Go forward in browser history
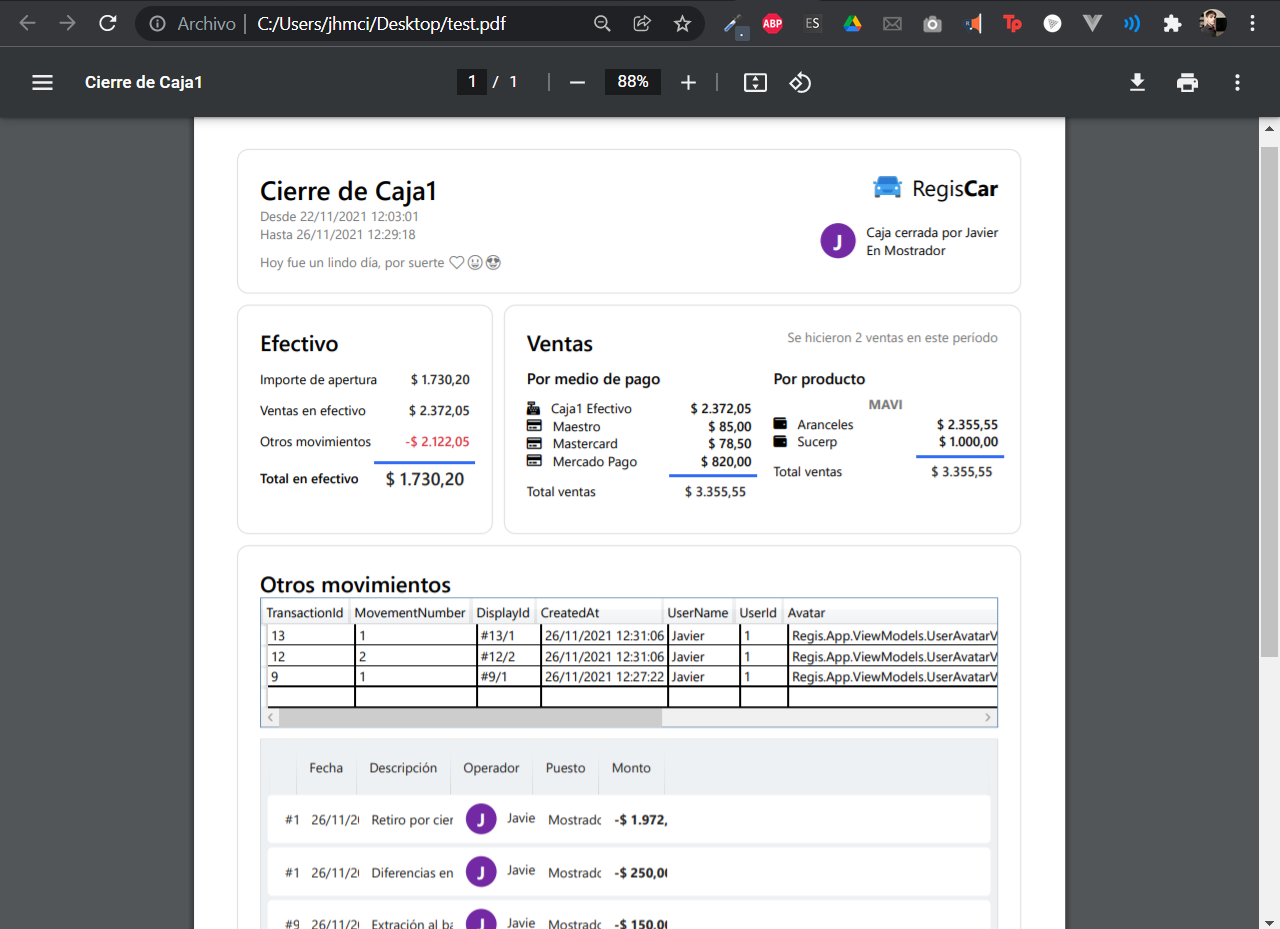The width and height of the screenshot is (1280, 929). click(67, 23)
